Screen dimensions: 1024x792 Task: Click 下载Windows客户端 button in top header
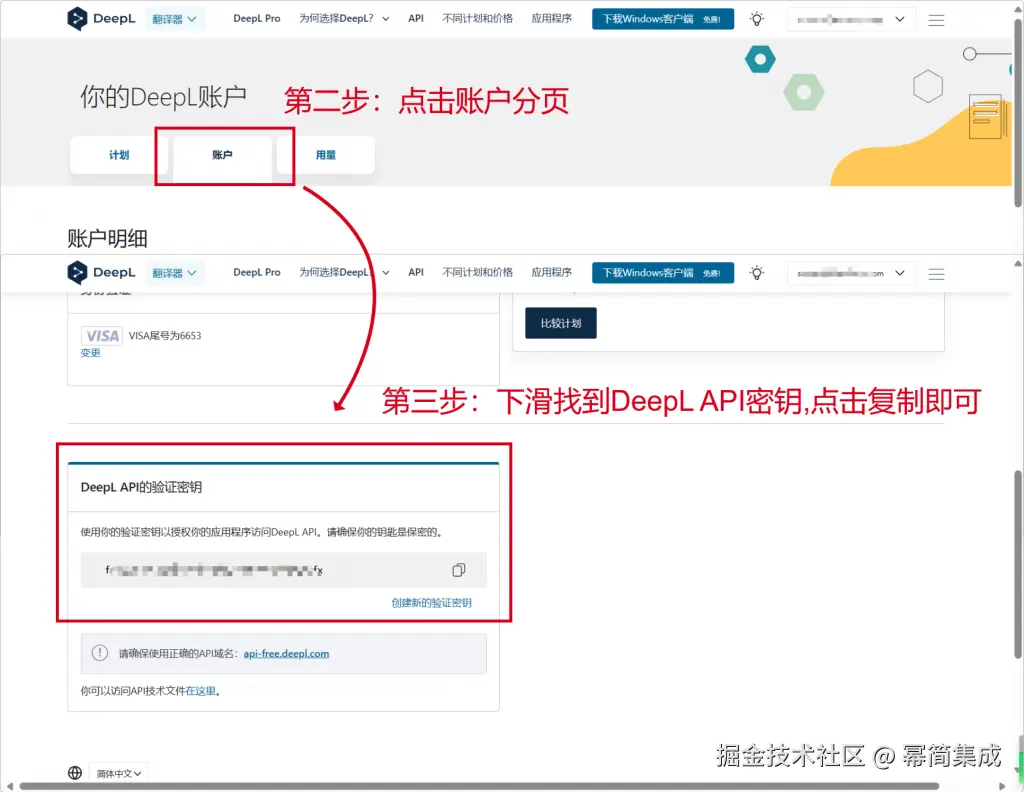tap(663, 19)
